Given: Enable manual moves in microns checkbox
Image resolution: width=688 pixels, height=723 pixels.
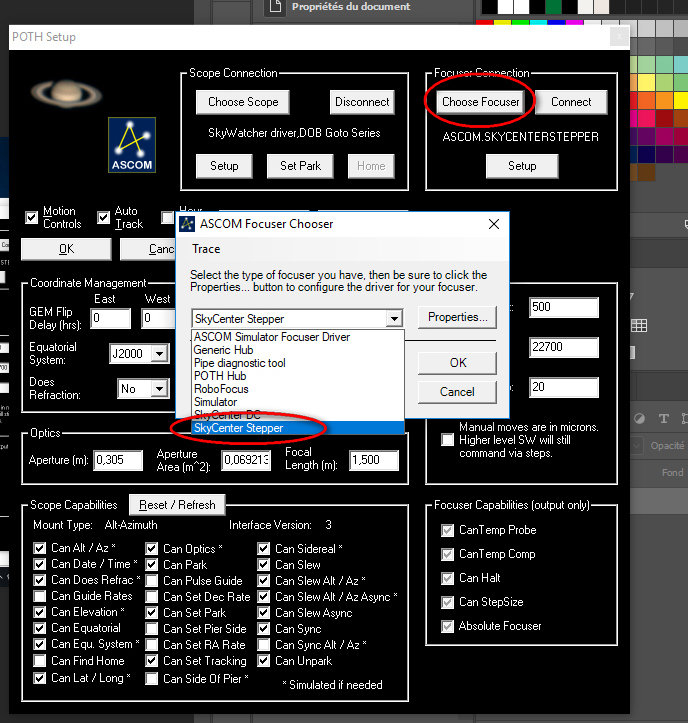Looking at the screenshot, I should coord(447,439).
